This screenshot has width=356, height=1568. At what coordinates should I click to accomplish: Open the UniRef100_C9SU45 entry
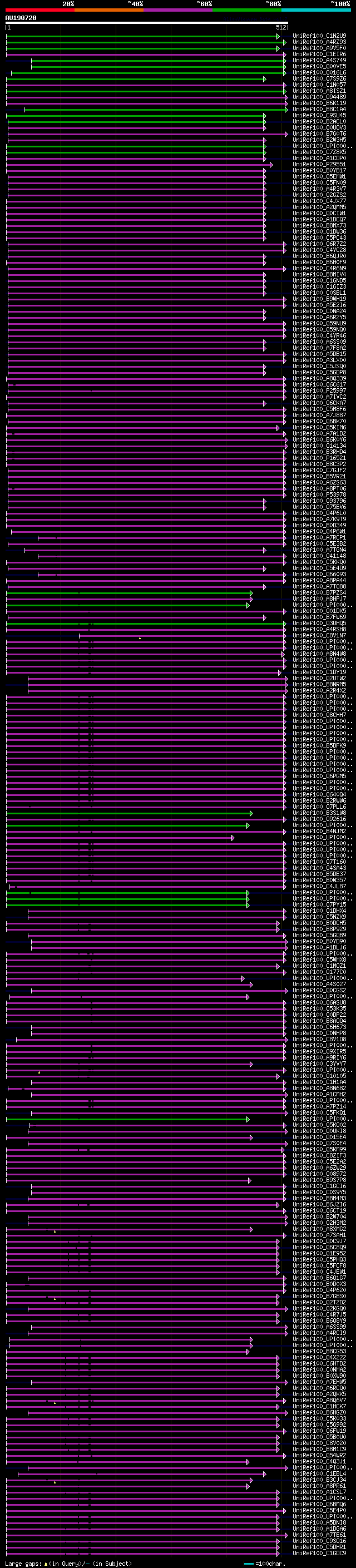click(319, 116)
